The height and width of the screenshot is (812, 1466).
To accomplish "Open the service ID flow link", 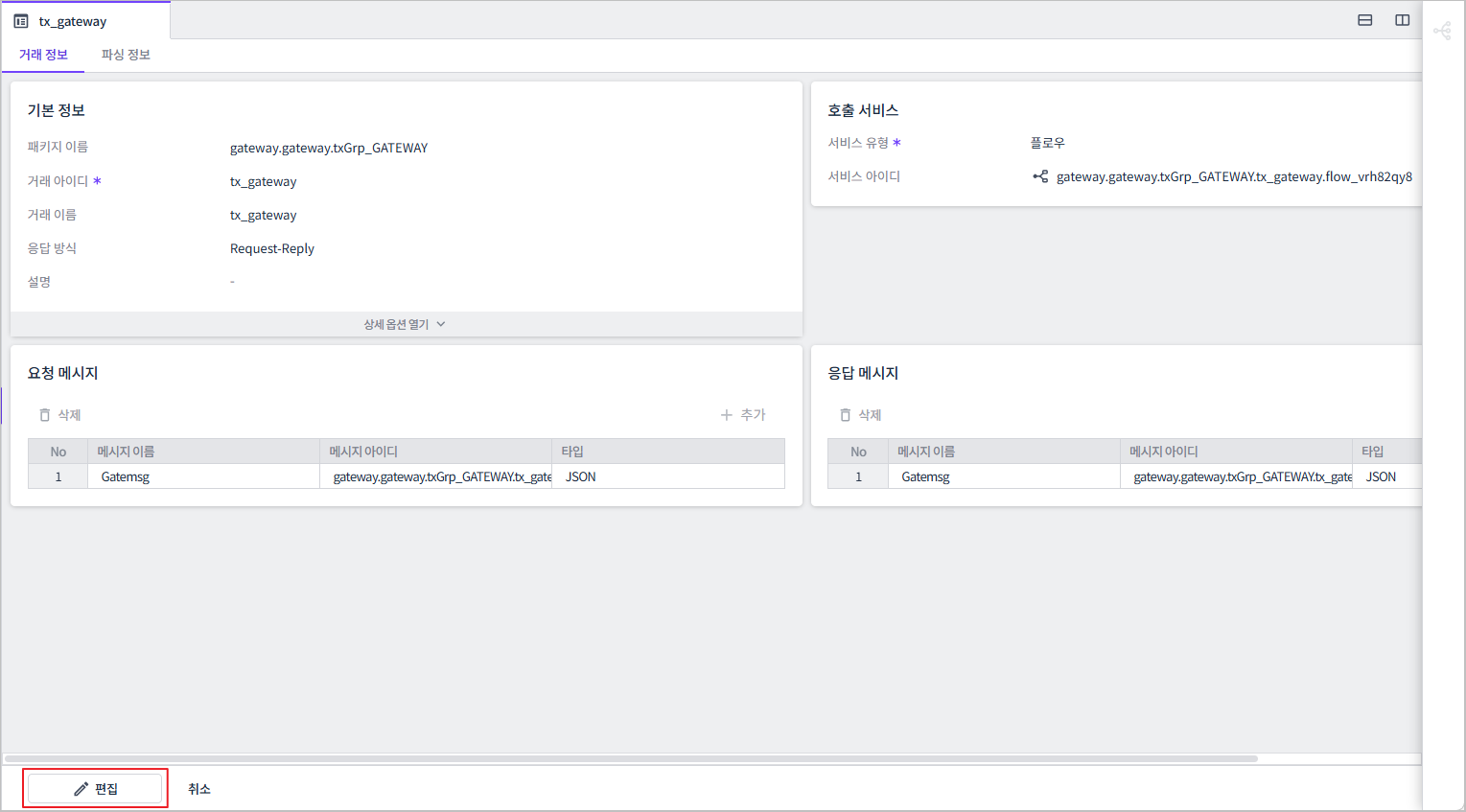I will coord(1234,176).
